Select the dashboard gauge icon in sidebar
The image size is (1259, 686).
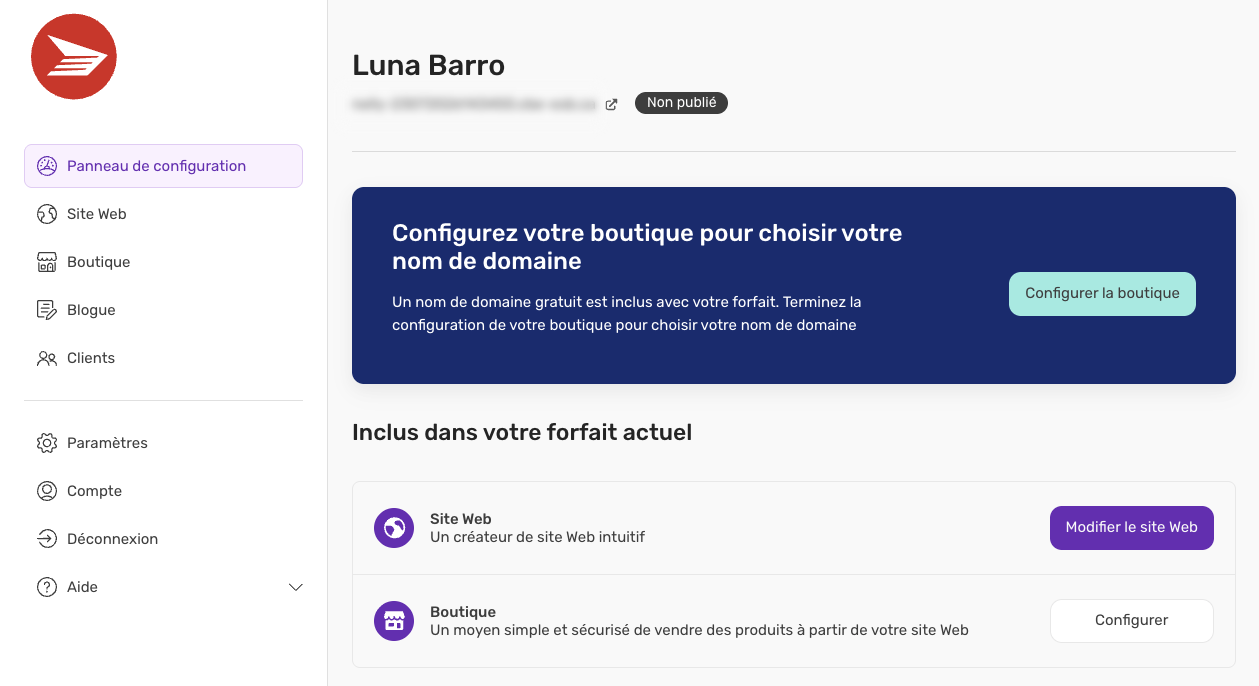47,166
